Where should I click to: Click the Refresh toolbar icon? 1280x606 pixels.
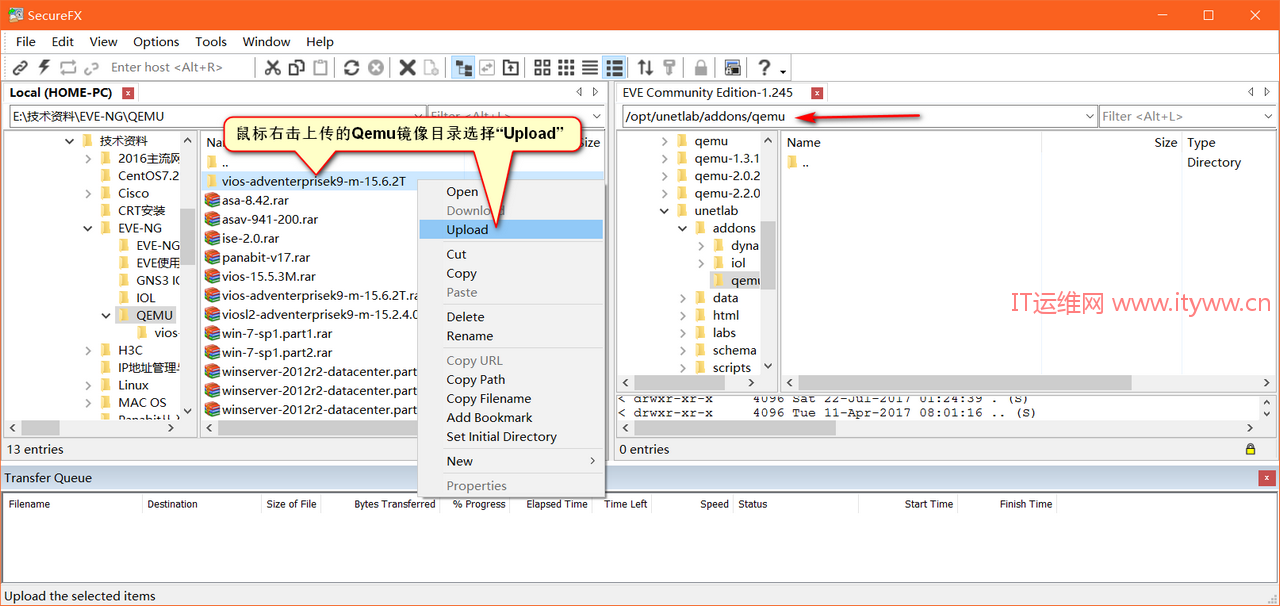point(352,68)
